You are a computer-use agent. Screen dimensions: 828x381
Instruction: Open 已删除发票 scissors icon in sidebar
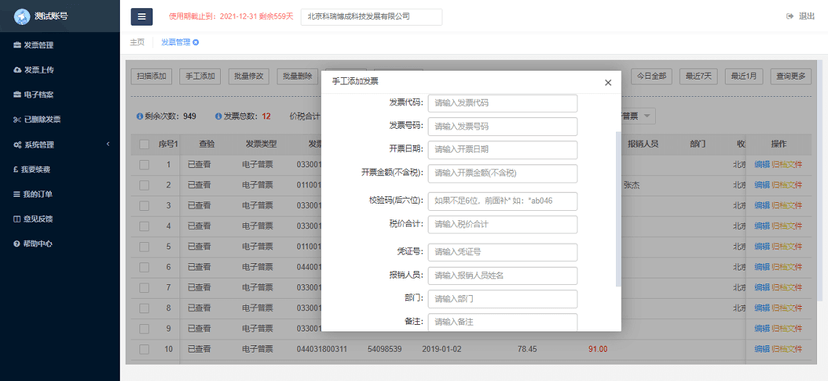coord(17,120)
